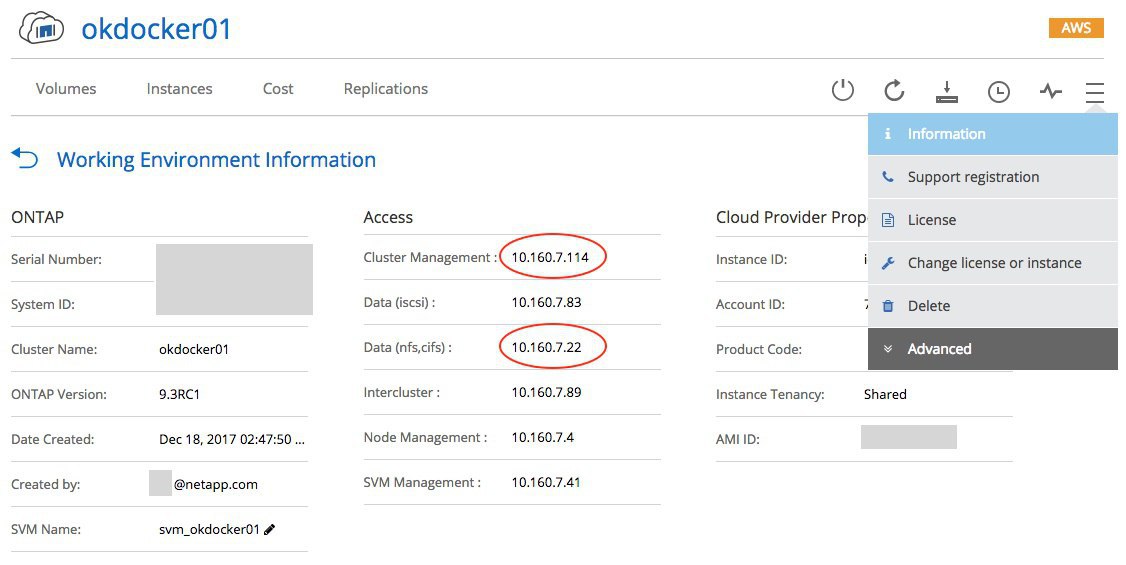Switch to the Volumes tab
The image size is (1126, 565).
(66, 89)
